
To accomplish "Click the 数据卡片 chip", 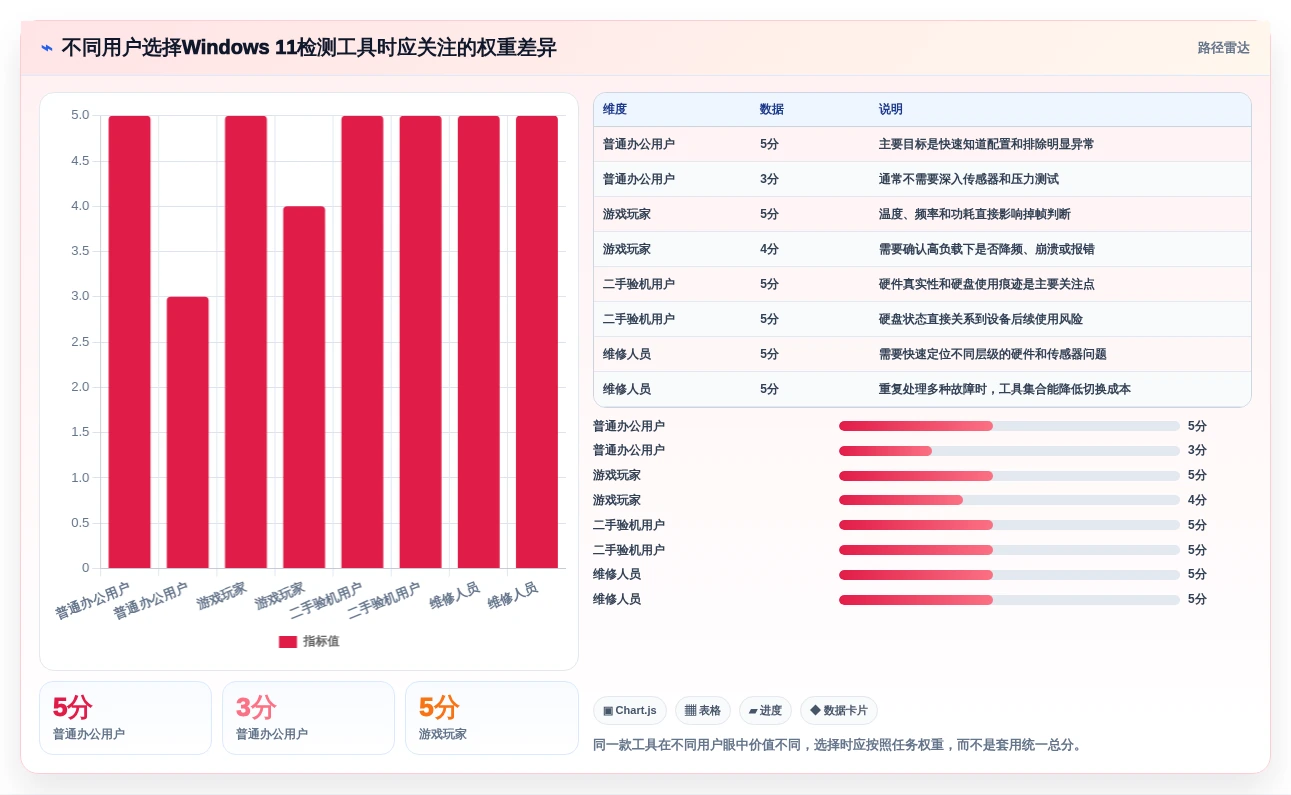I will coord(839,711).
